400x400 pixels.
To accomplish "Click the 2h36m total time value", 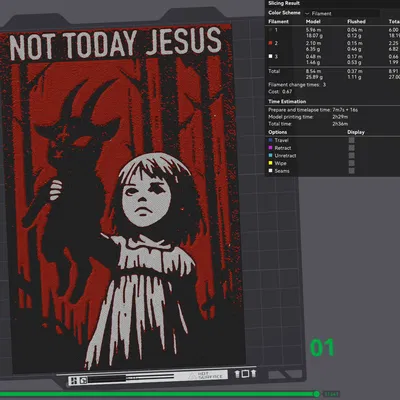I will [x=340, y=124].
